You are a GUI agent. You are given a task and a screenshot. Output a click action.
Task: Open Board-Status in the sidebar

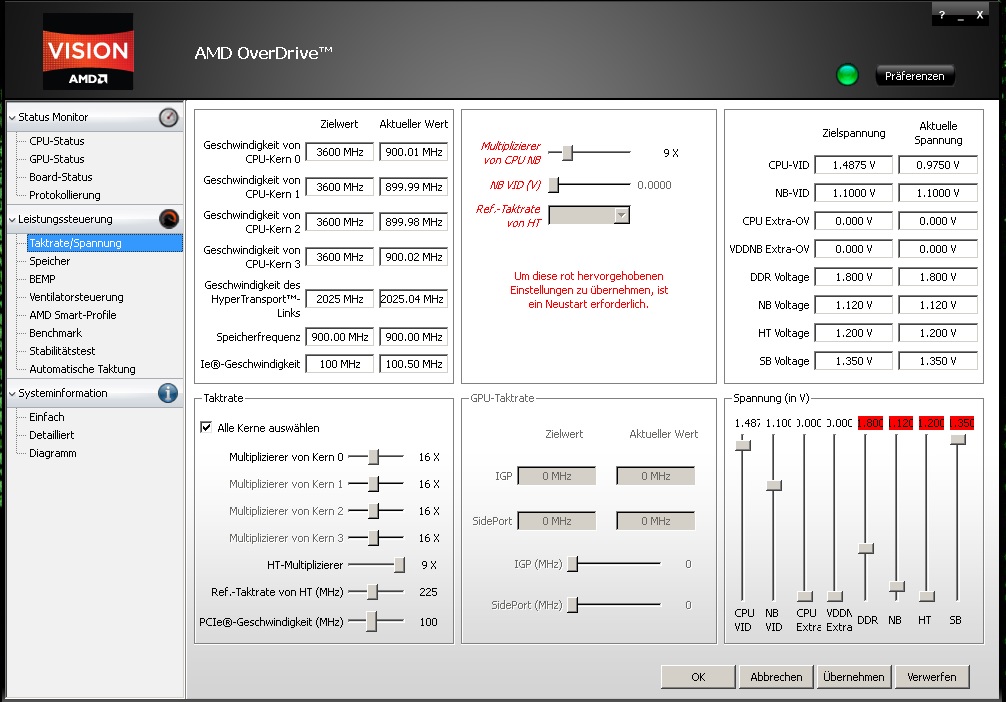click(x=60, y=177)
